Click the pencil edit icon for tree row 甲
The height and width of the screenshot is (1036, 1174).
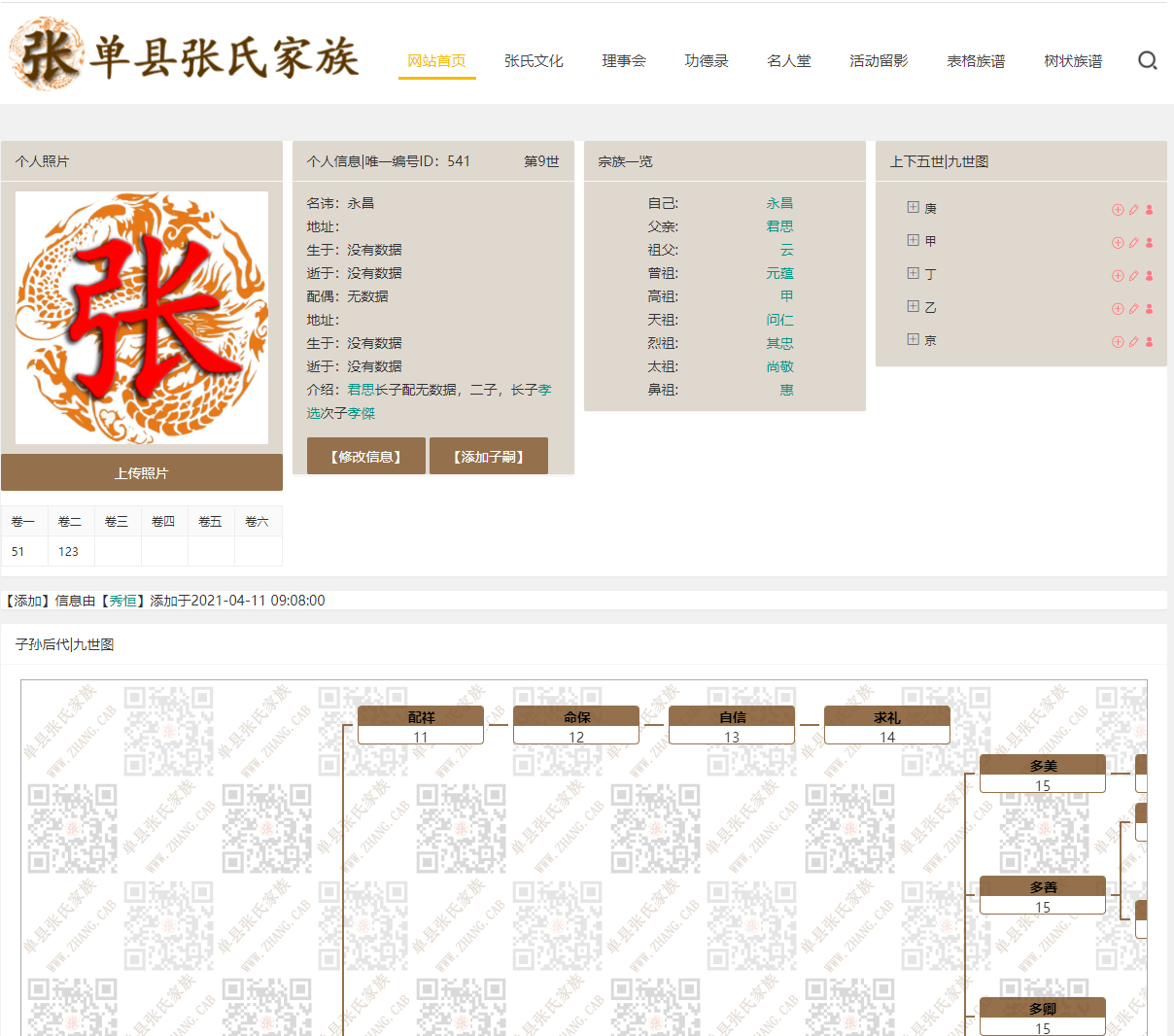coord(1133,242)
